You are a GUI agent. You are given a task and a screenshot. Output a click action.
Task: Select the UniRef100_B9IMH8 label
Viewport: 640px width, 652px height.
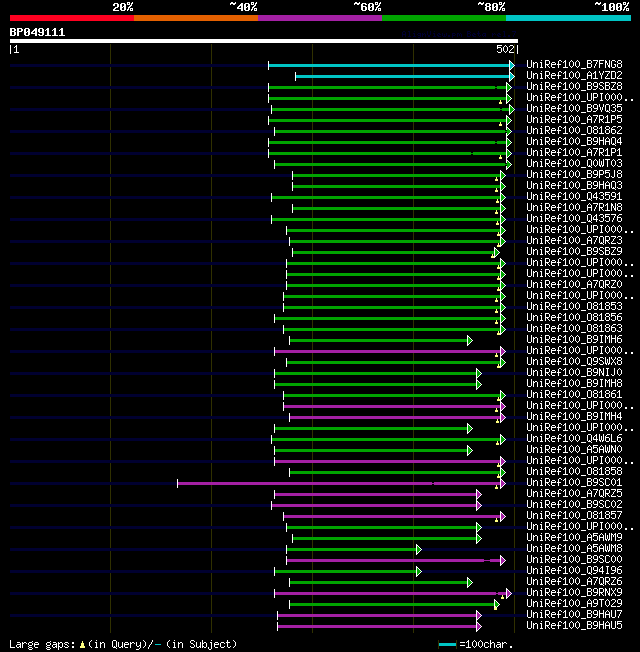pyautogui.click(x=574, y=383)
